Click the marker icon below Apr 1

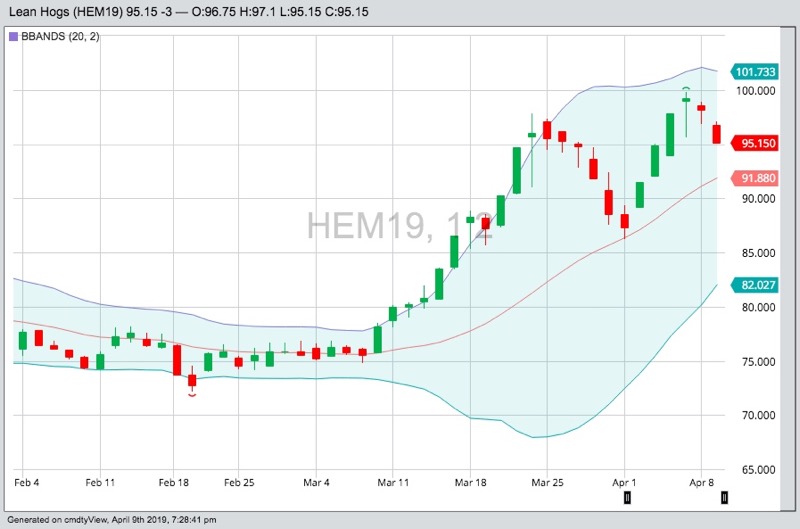[x=627, y=497]
